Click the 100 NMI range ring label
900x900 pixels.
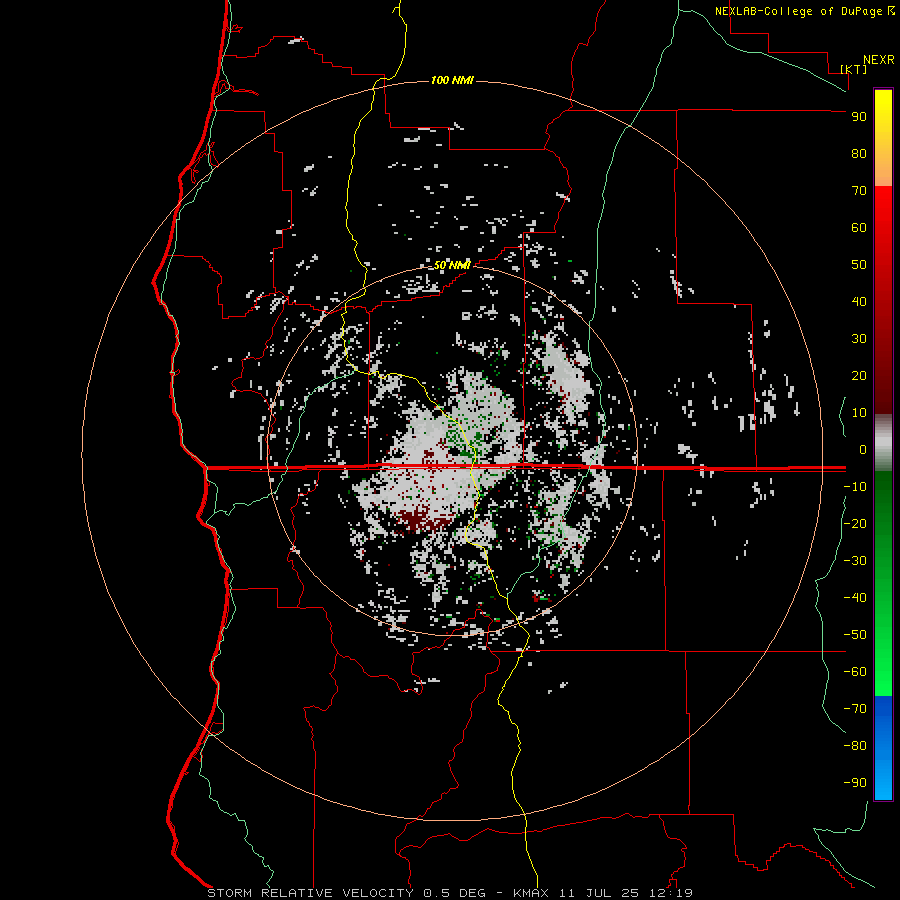tap(452, 80)
